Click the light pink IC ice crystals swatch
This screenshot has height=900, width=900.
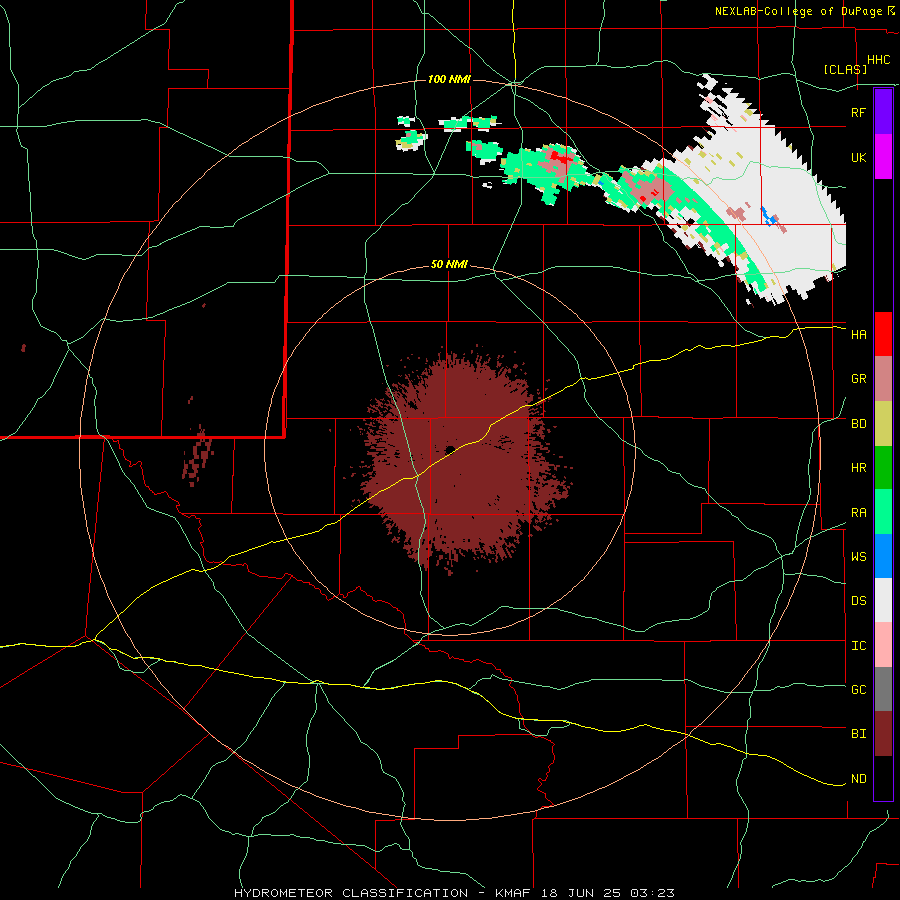point(883,645)
